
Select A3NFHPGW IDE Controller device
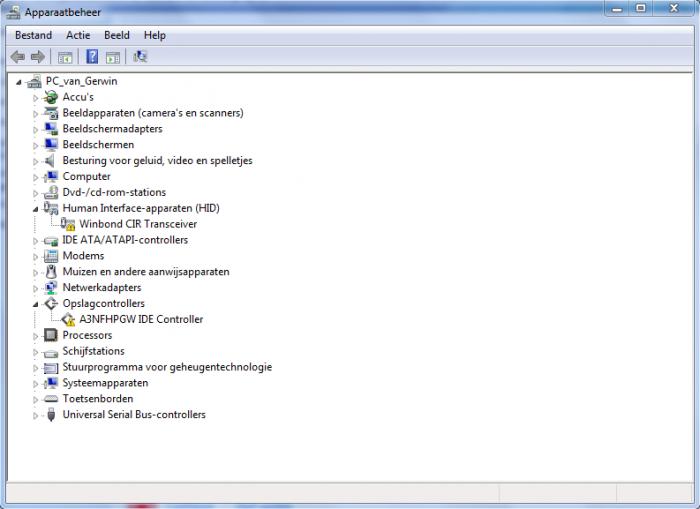pos(141,319)
